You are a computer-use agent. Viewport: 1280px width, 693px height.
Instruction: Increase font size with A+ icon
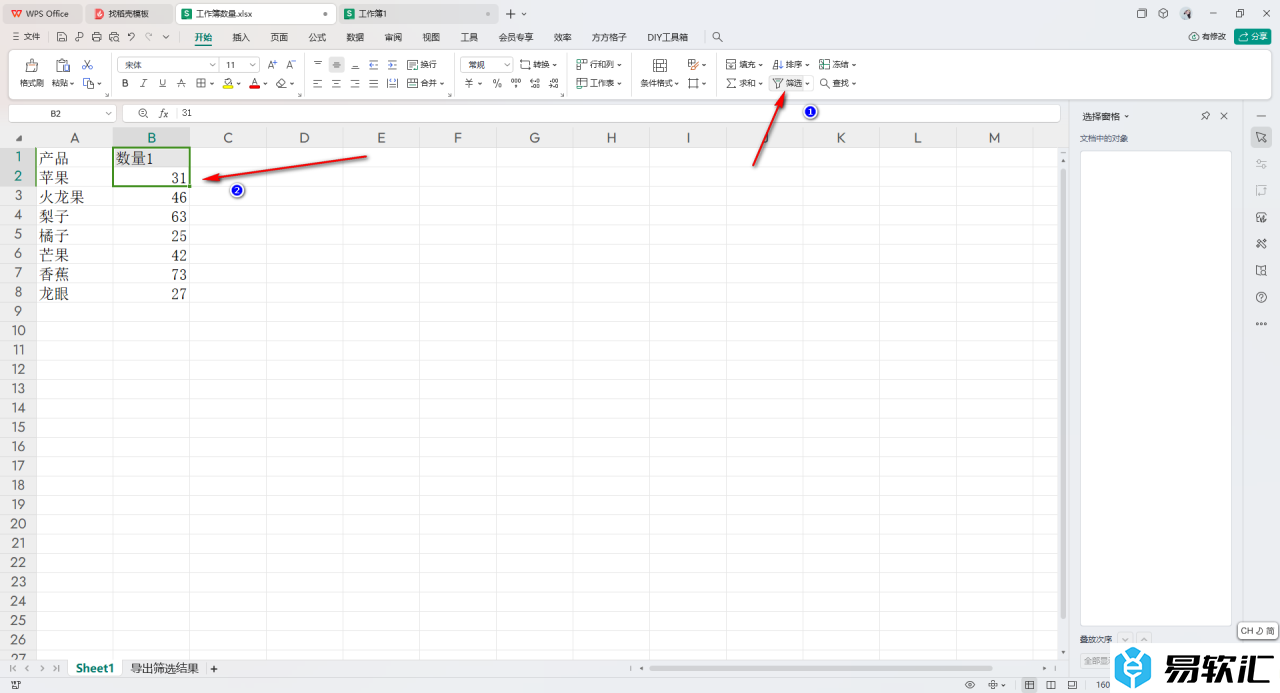click(272, 64)
